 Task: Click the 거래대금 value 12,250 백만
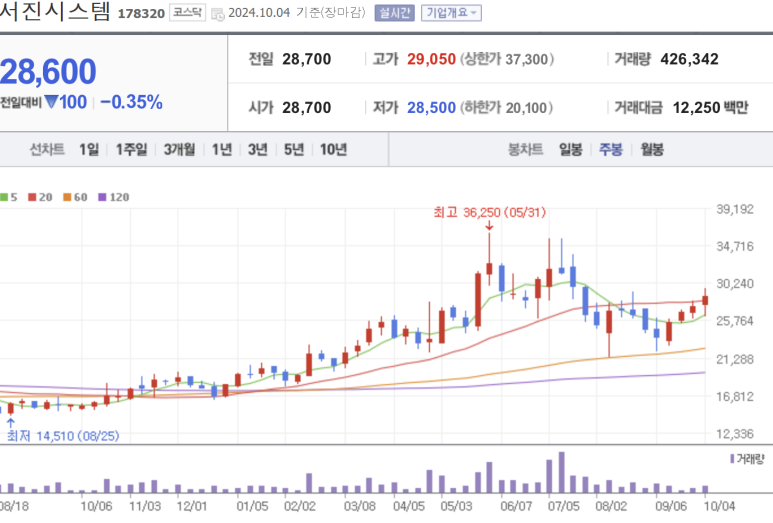710,107
